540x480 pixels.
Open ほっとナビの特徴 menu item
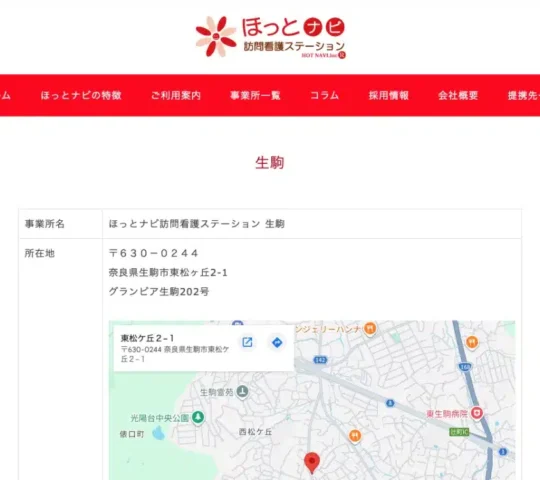coord(81,95)
